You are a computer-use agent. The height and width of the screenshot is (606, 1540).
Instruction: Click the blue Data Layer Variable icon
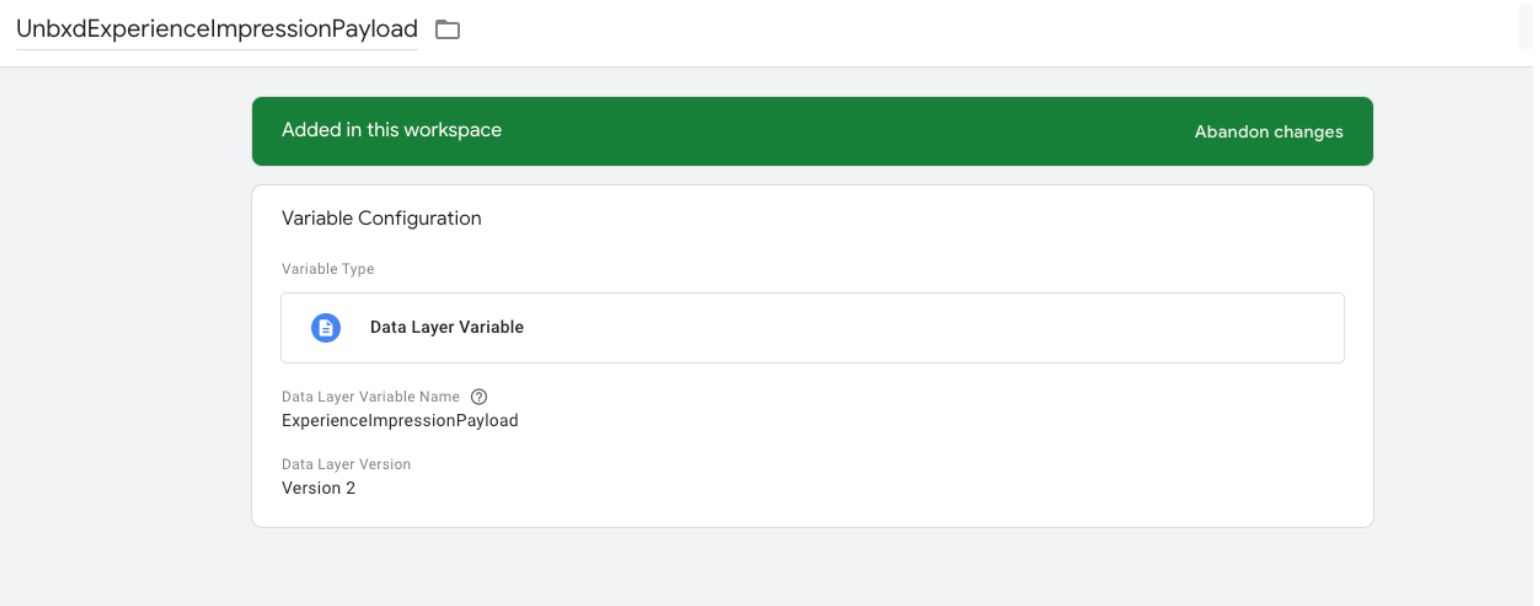click(x=326, y=327)
